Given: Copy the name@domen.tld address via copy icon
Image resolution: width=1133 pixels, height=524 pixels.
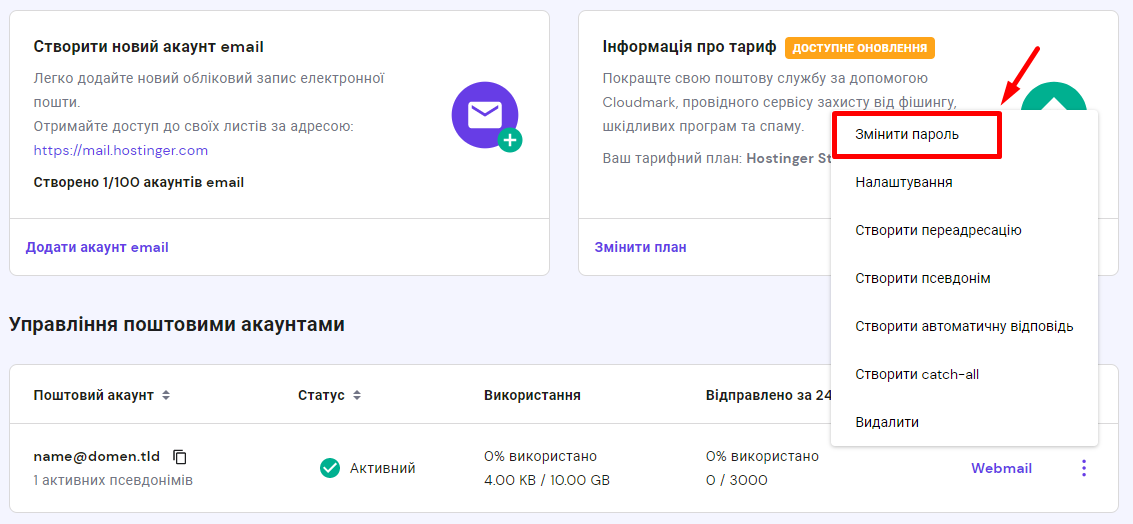Looking at the screenshot, I should [180, 457].
